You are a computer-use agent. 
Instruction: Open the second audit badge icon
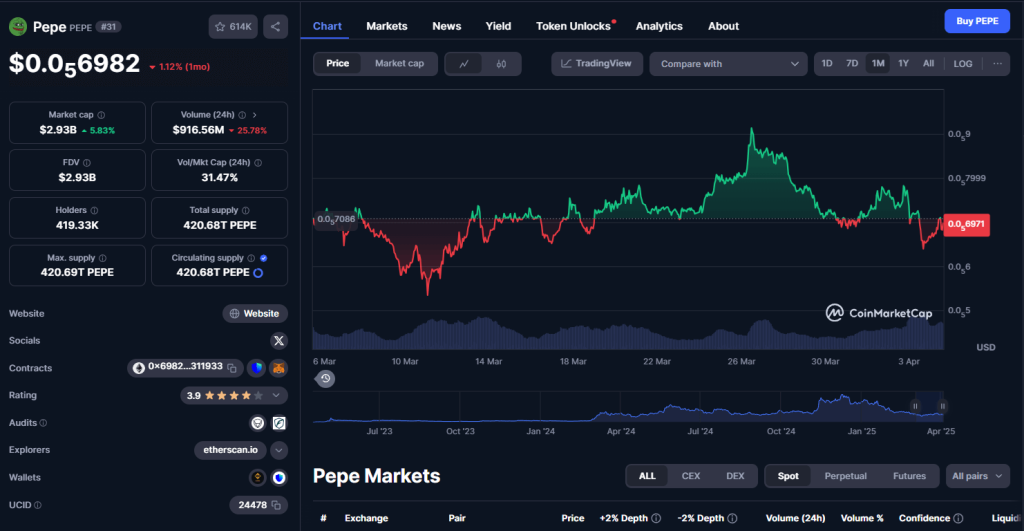(x=279, y=423)
